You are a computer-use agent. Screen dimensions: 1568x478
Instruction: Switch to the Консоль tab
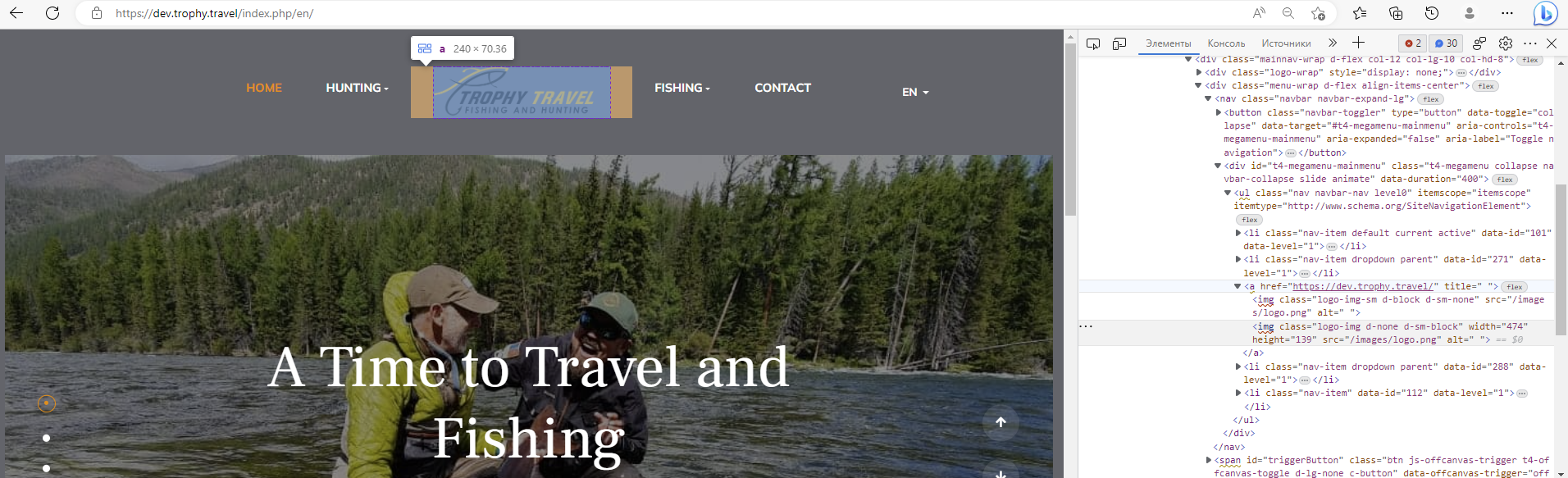point(1226,43)
